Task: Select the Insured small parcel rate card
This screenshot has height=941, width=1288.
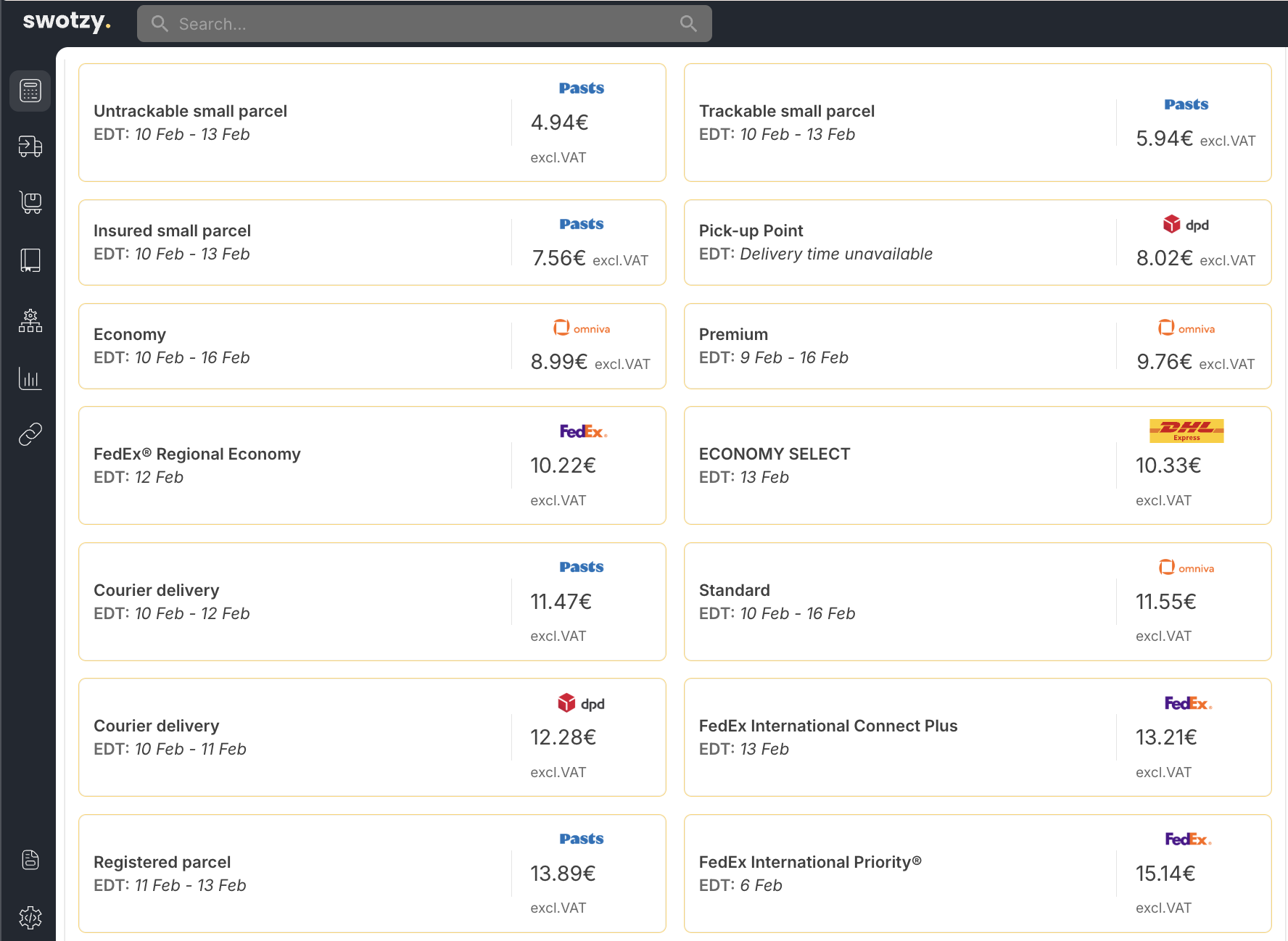Action: (x=372, y=242)
